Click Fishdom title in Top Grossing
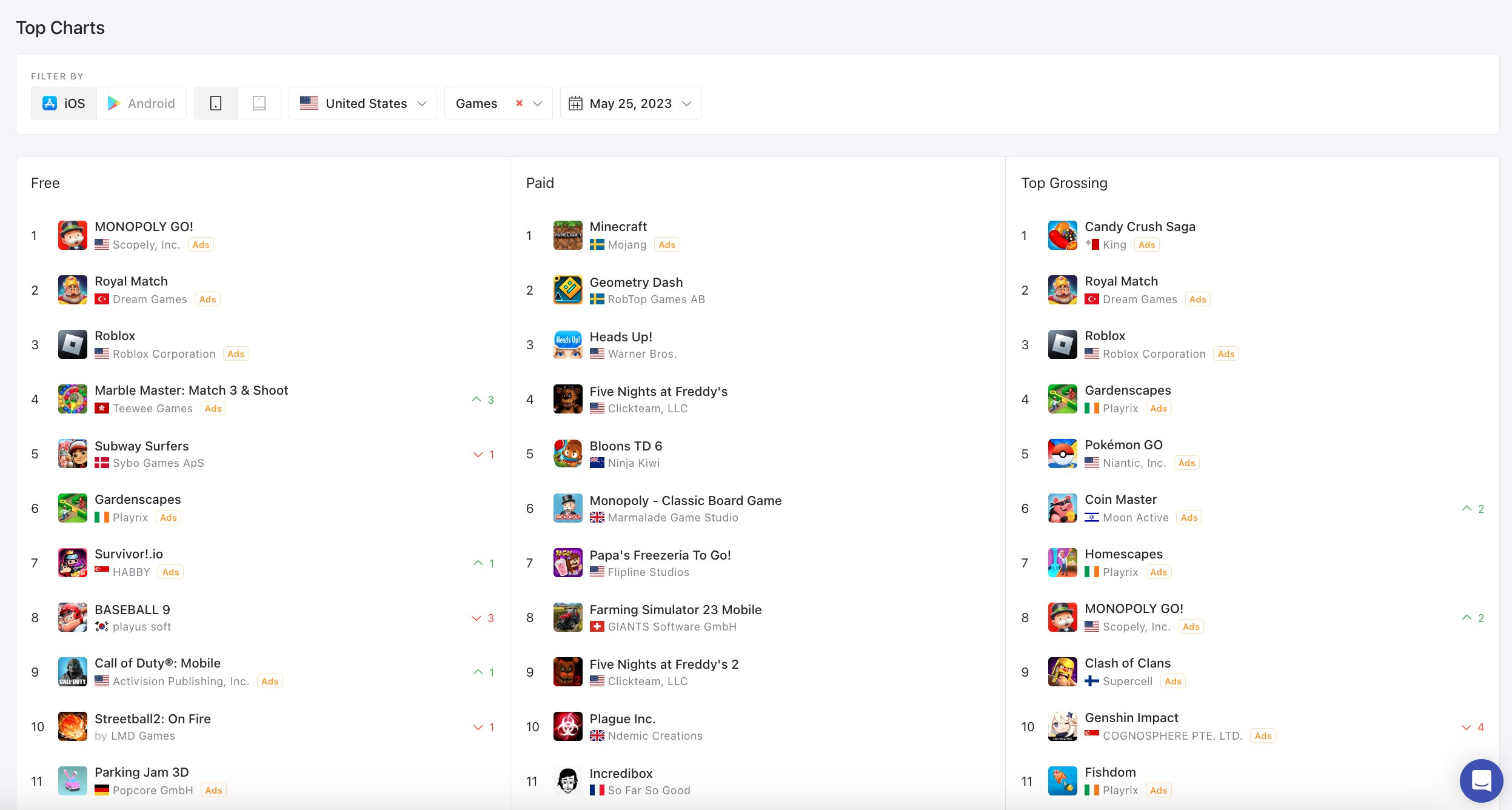 (1110, 772)
